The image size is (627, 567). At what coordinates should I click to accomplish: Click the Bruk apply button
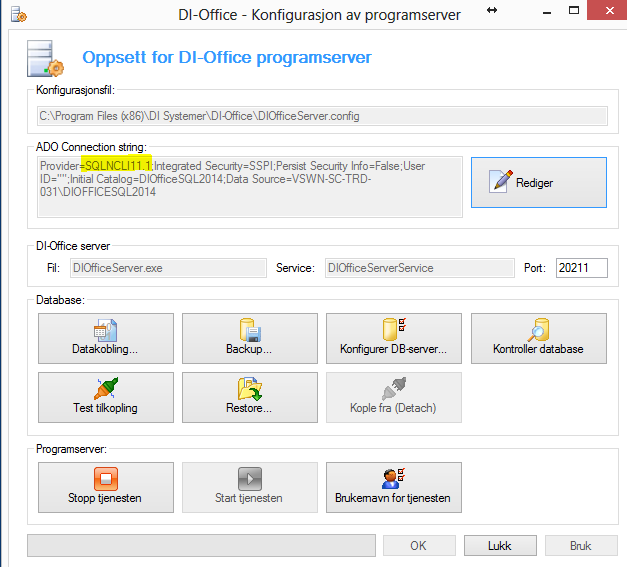[x=581, y=545]
